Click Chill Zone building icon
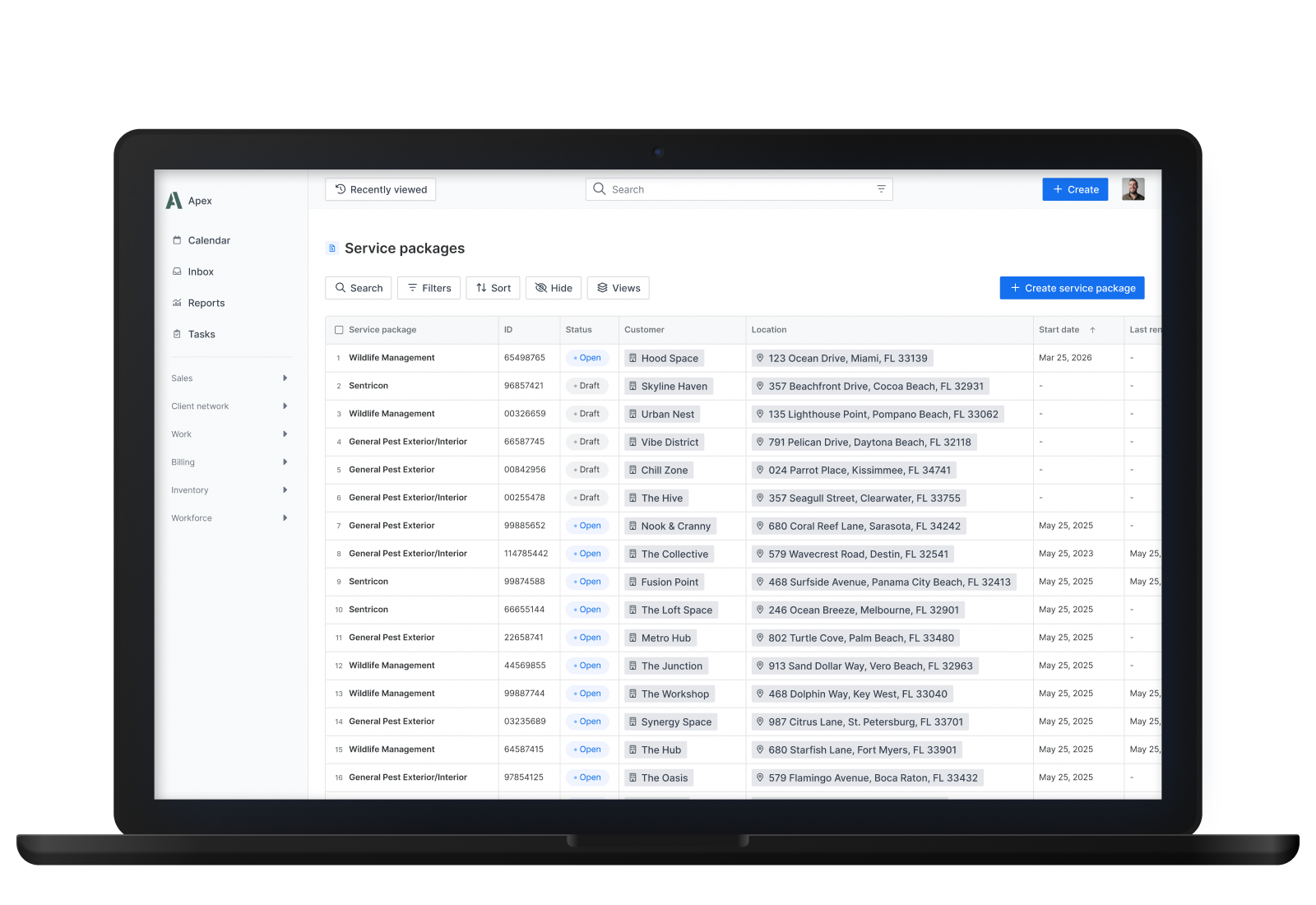 point(633,470)
